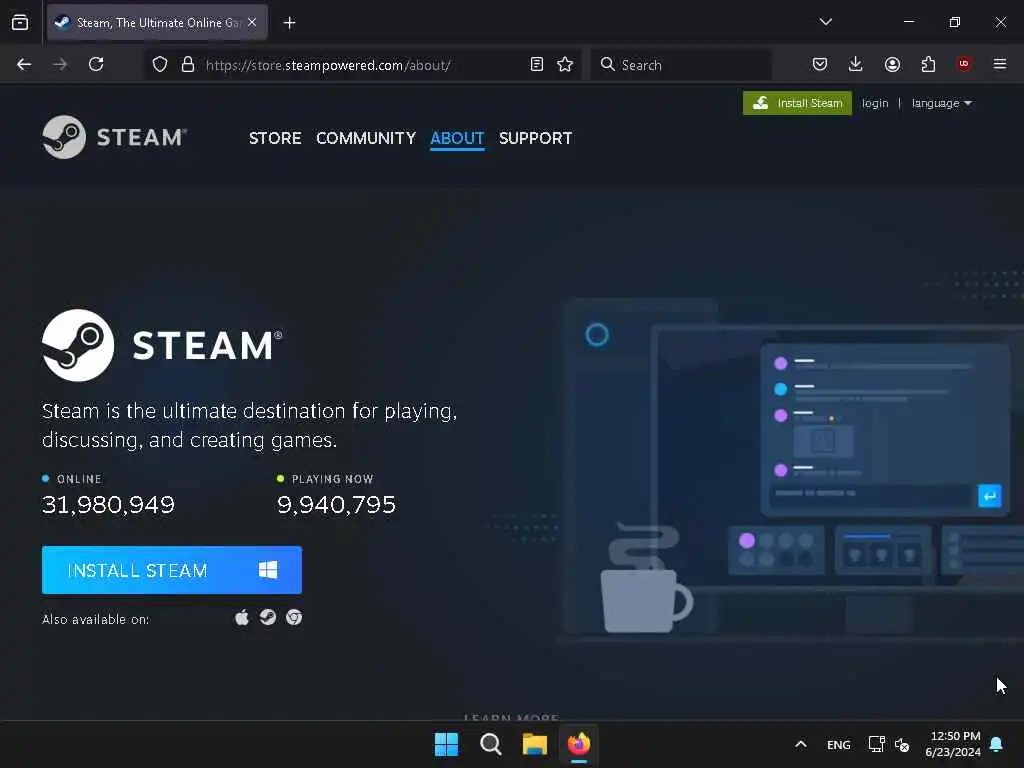Close the Steam tab
The image size is (1024, 768).
[x=252, y=22]
